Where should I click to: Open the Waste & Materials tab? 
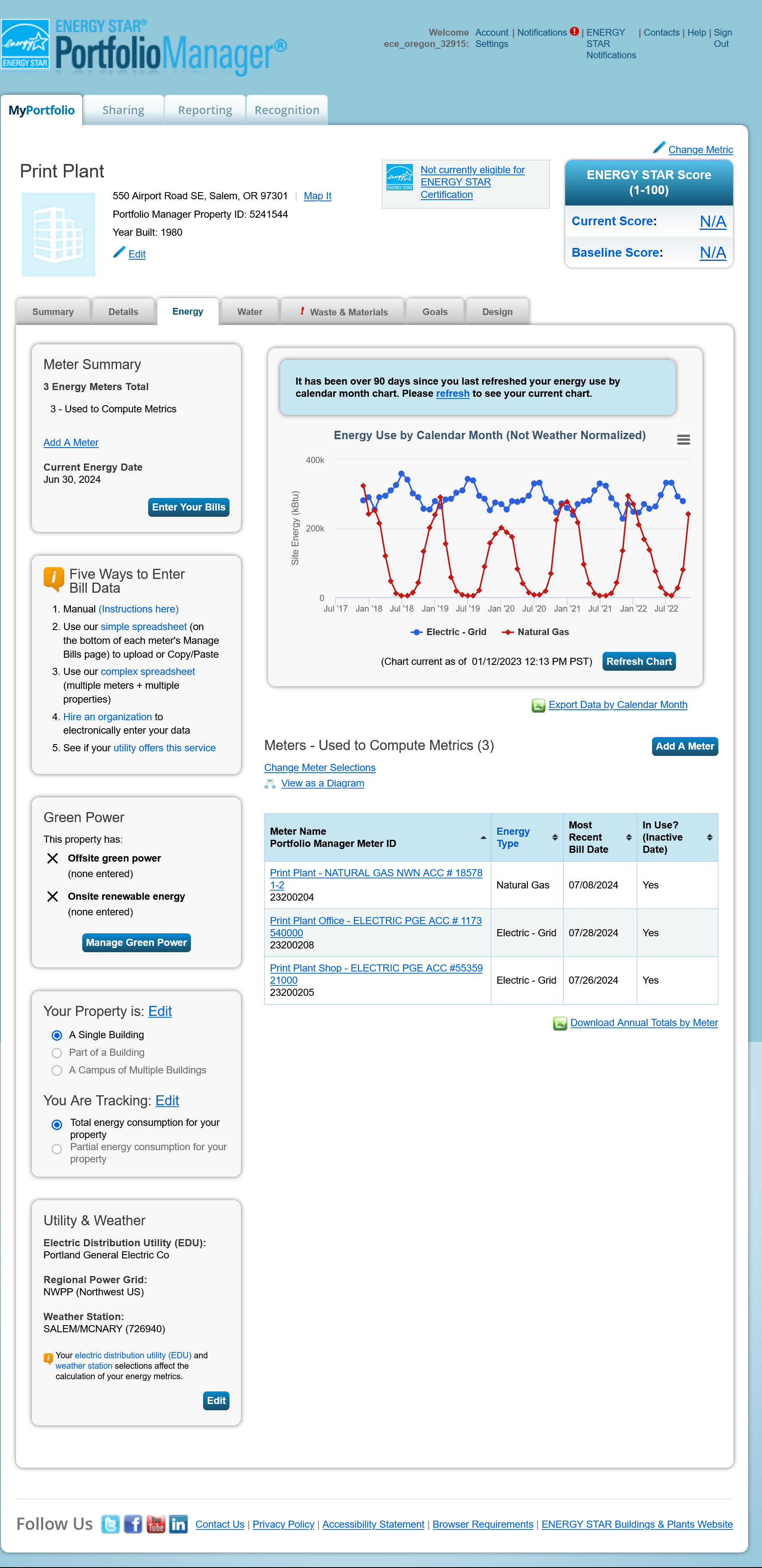342,312
